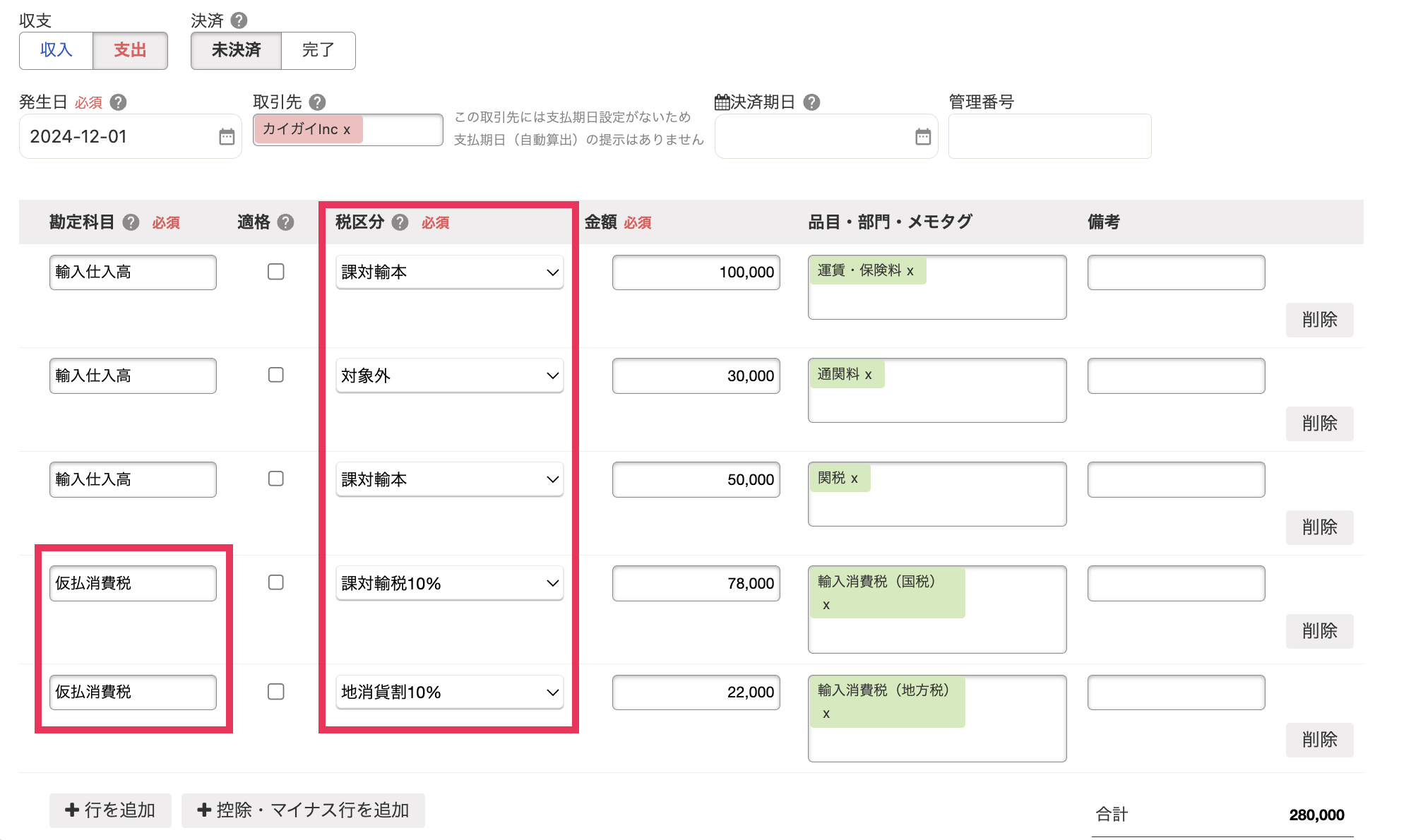
Task: Click the 備考 field in 50,000 row
Action: point(1177,479)
